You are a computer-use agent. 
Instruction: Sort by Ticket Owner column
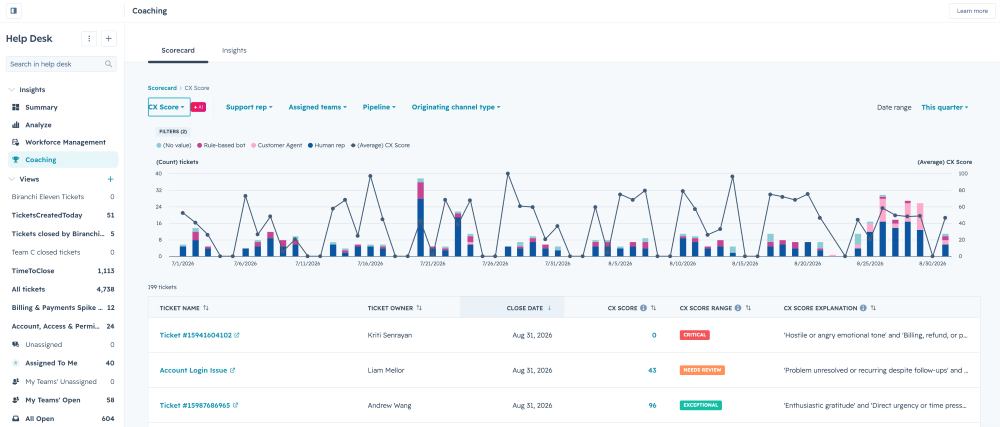click(419, 308)
